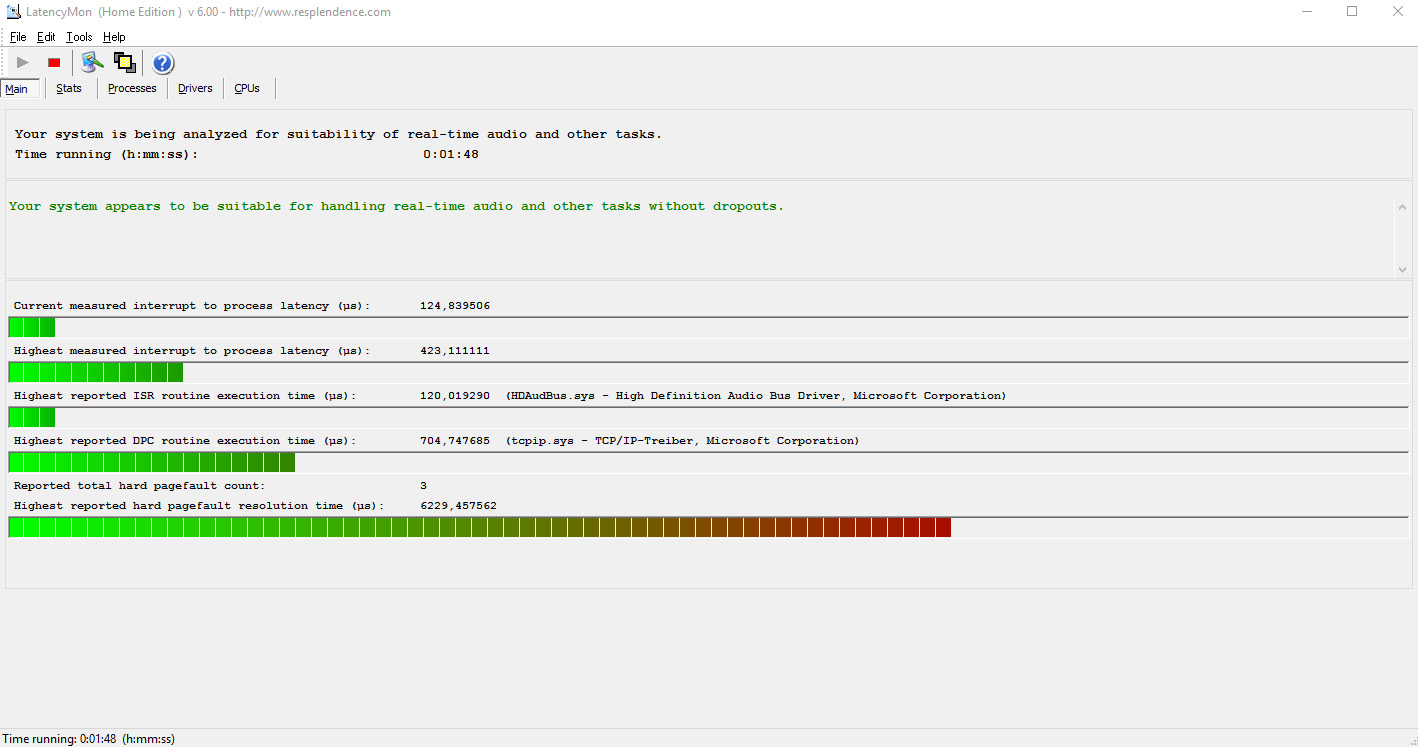Open the Help menu

click(114, 37)
